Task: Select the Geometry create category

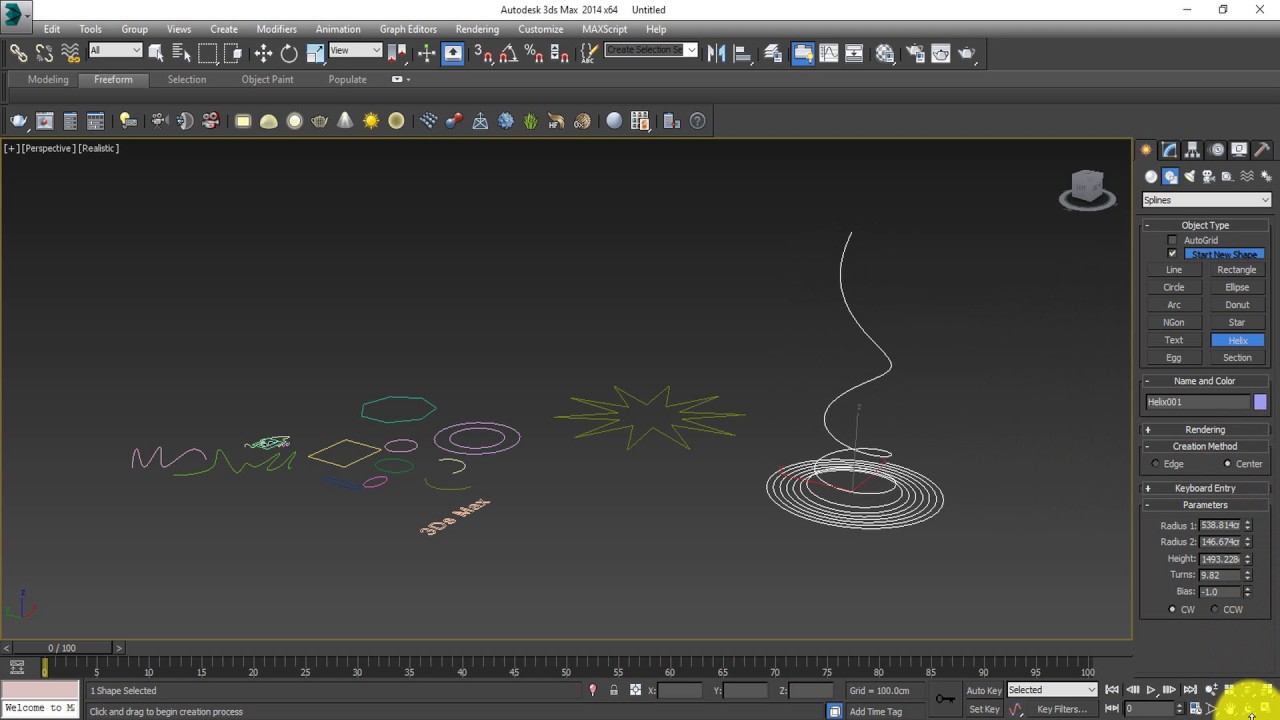Action: coord(1151,177)
